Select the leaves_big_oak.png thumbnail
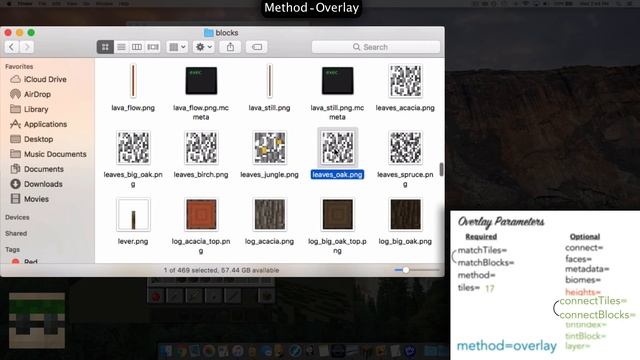 click(133, 147)
